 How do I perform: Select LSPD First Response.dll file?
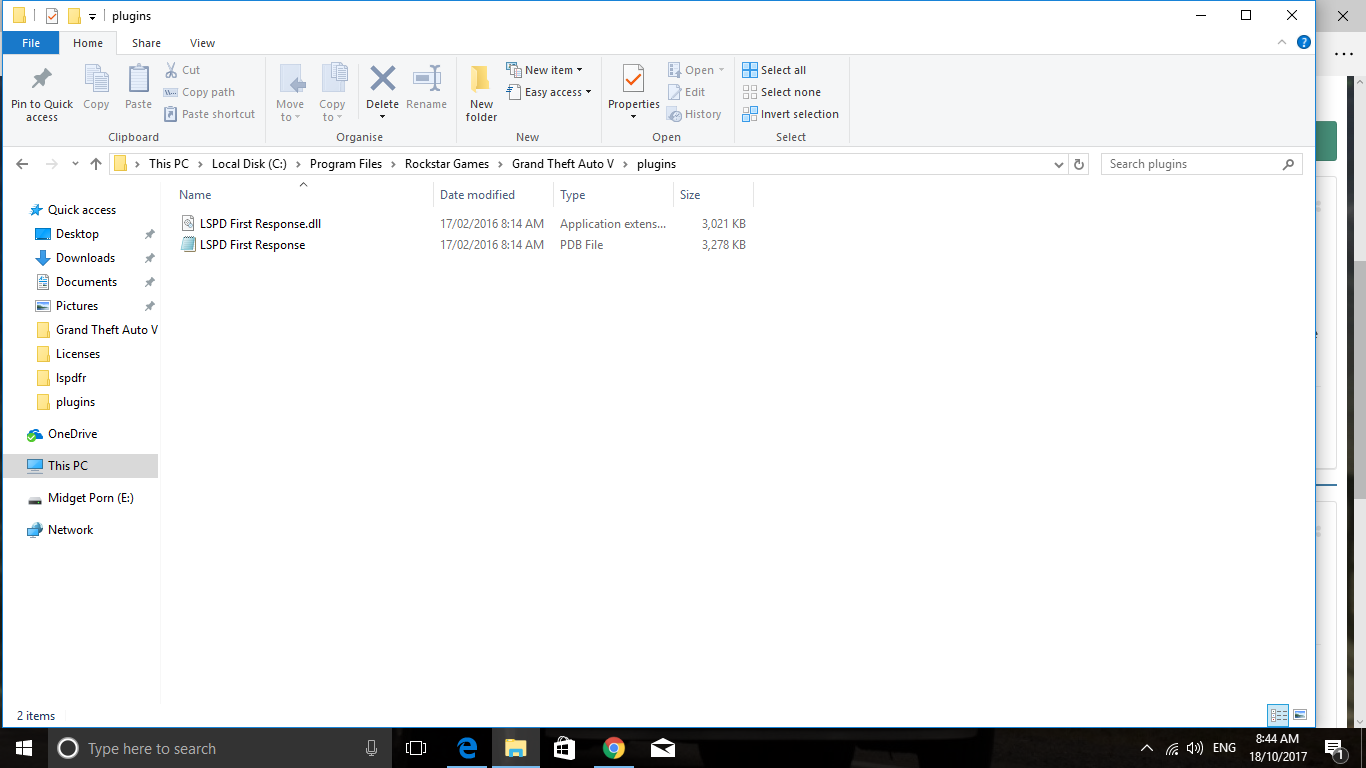[x=260, y=224]
